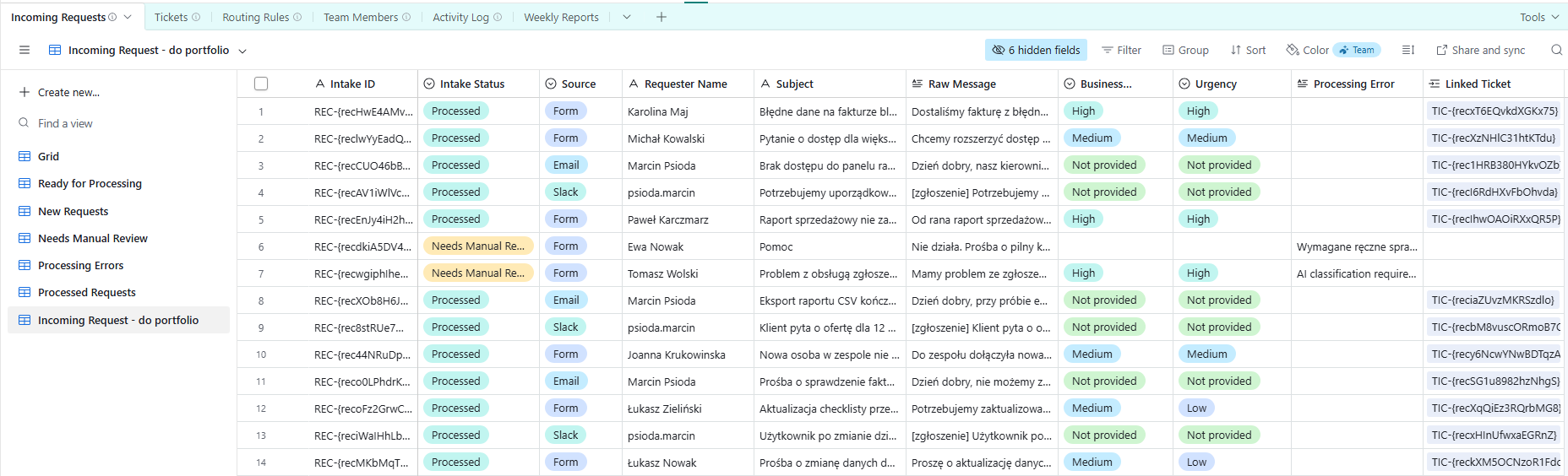This screenshot has width=1568, height=476.
Task: Click the Linked Ticket column header
Action: coord(1494,84)
